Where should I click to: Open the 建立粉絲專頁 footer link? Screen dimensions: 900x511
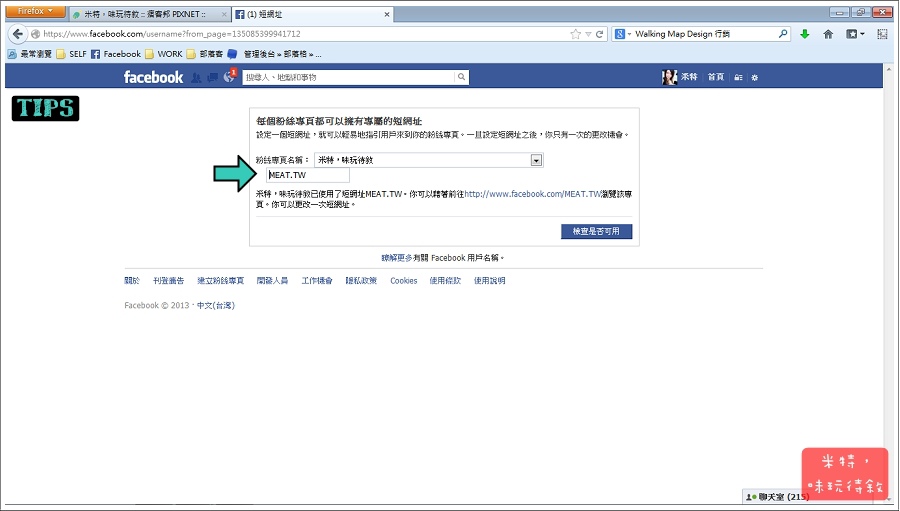point(220,281)
